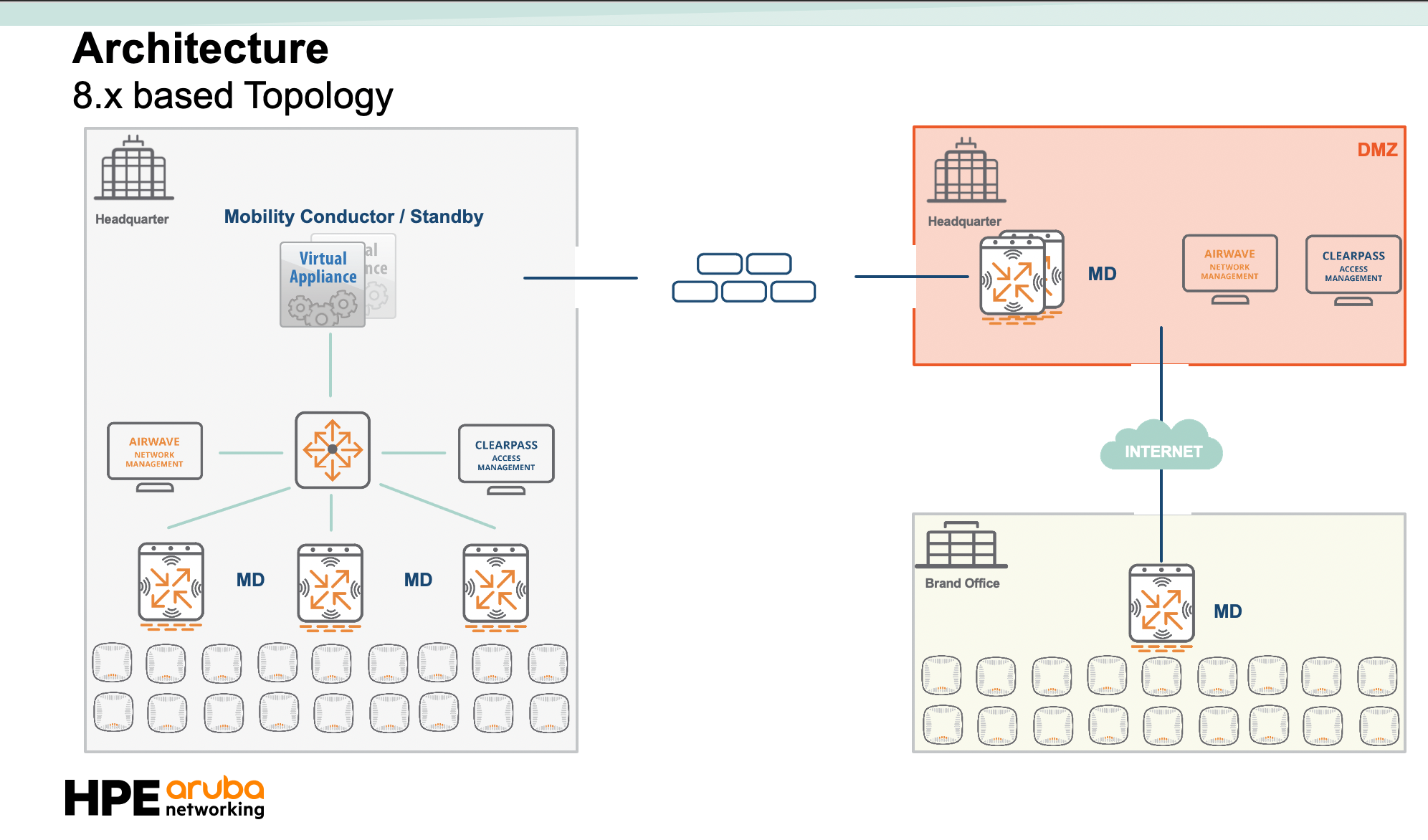The width and height of the screenshot is (1428, 840).
Task: Select first access point in Brand Office top row
Action: [941, 675]
